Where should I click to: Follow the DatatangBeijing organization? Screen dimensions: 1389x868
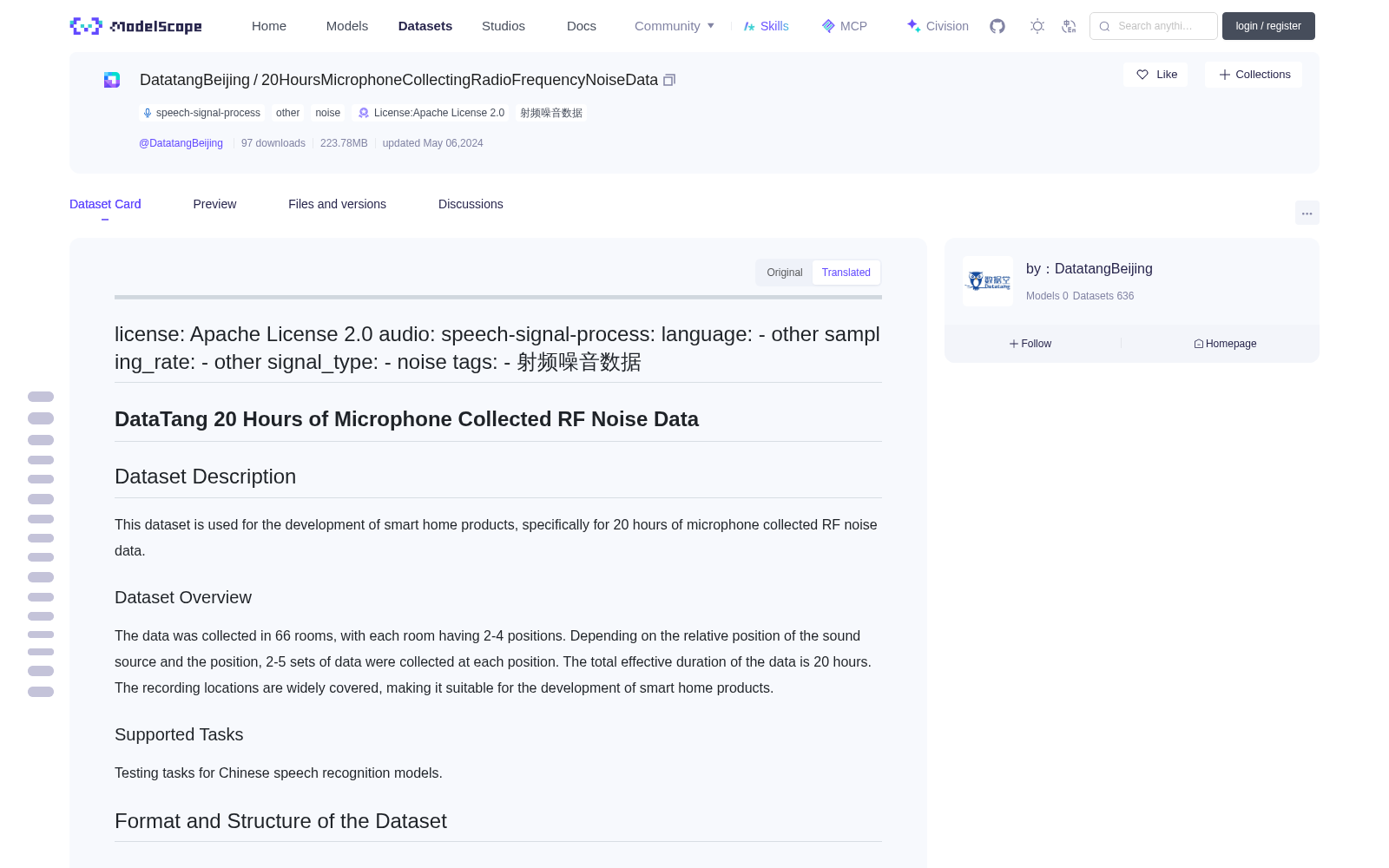(1030, 344)
